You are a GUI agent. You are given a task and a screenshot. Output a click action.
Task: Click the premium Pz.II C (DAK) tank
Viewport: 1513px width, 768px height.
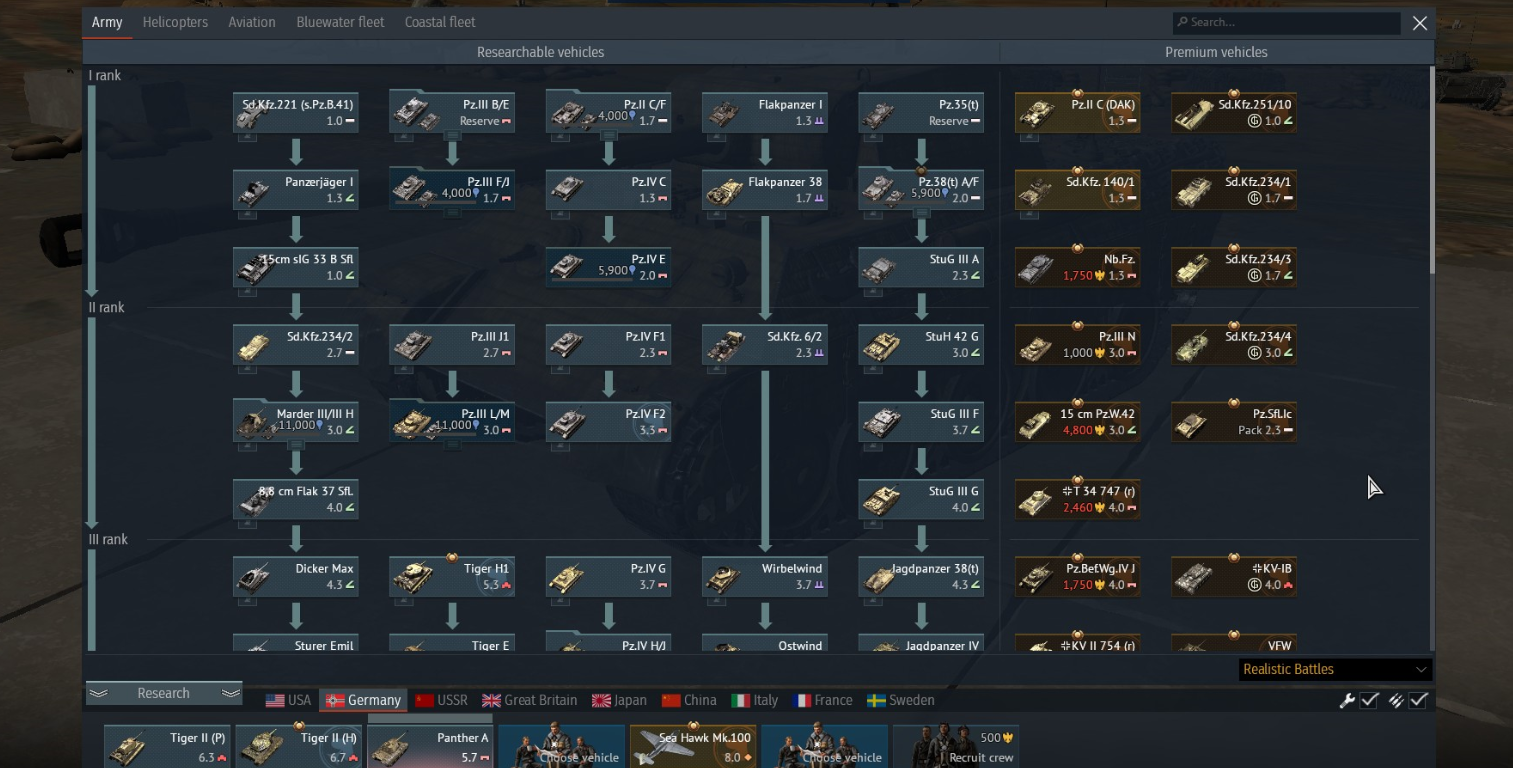[1078, 112]
